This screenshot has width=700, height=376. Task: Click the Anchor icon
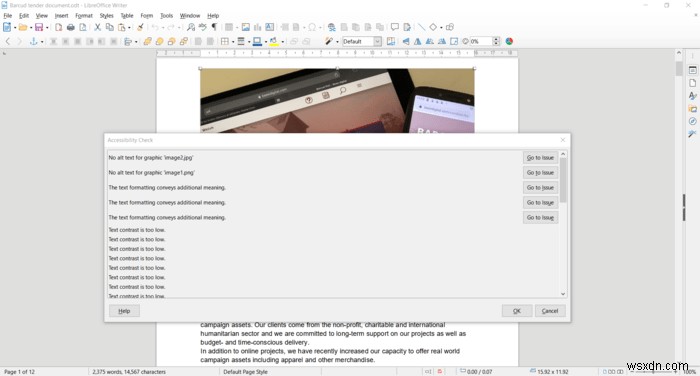point(33,42)
